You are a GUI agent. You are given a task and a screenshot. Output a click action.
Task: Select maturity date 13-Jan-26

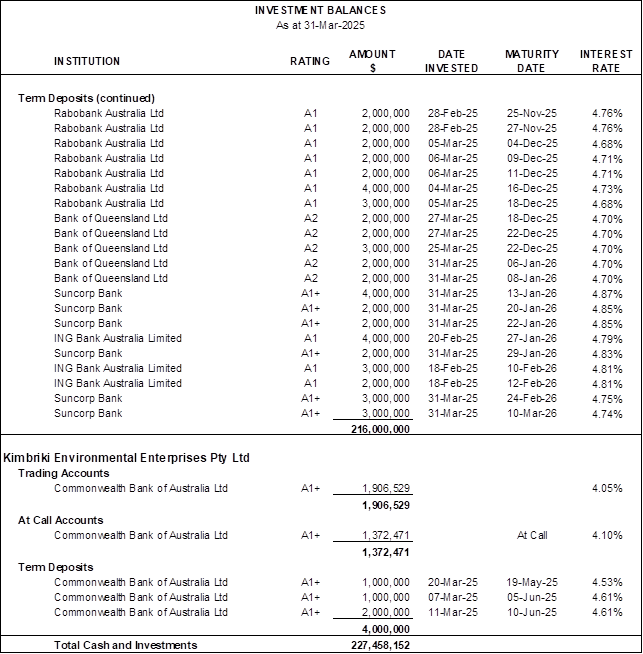(x=532, y=294)
